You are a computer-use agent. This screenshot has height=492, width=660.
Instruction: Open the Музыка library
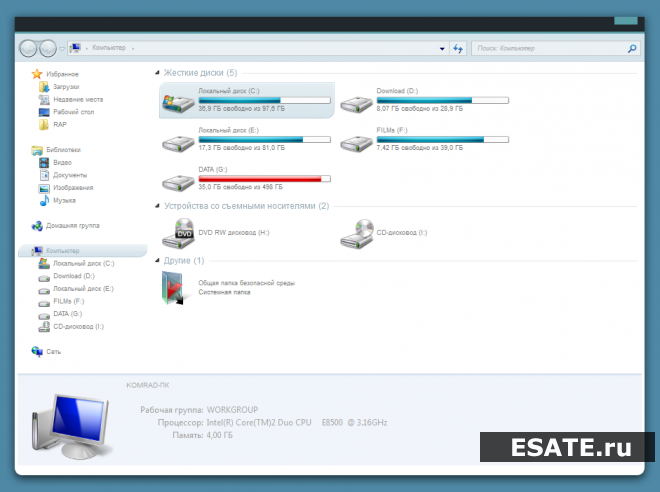(64, 200)
